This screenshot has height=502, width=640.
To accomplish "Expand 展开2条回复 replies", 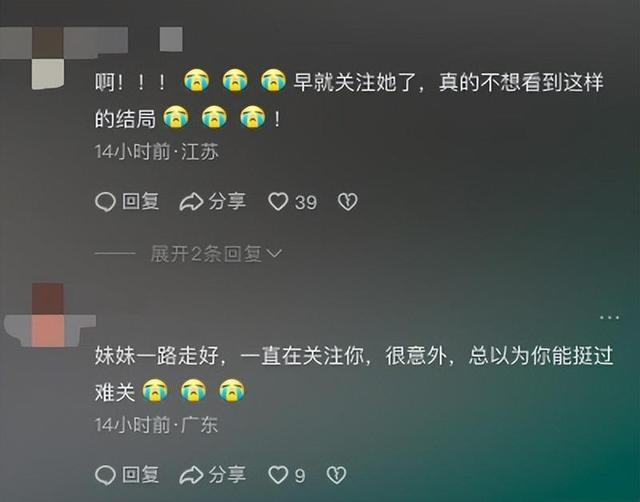I will click(x=216, y=254).
